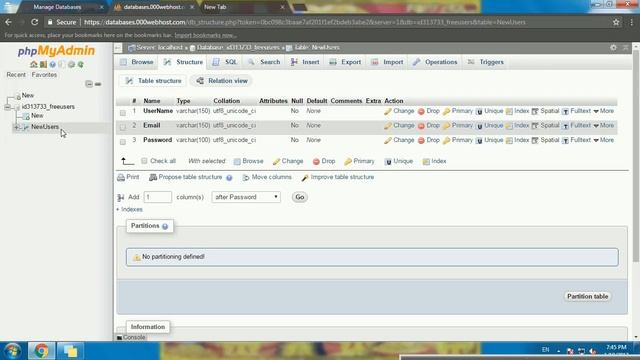Open the Recent tables list

16,75
